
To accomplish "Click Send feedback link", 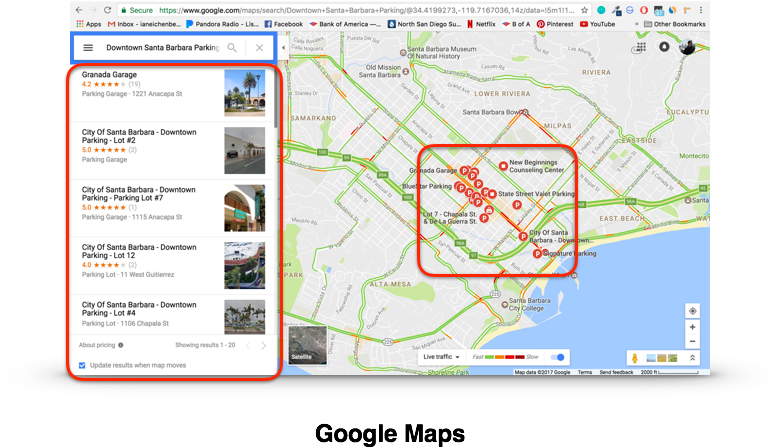I will (x=616, y=372).
